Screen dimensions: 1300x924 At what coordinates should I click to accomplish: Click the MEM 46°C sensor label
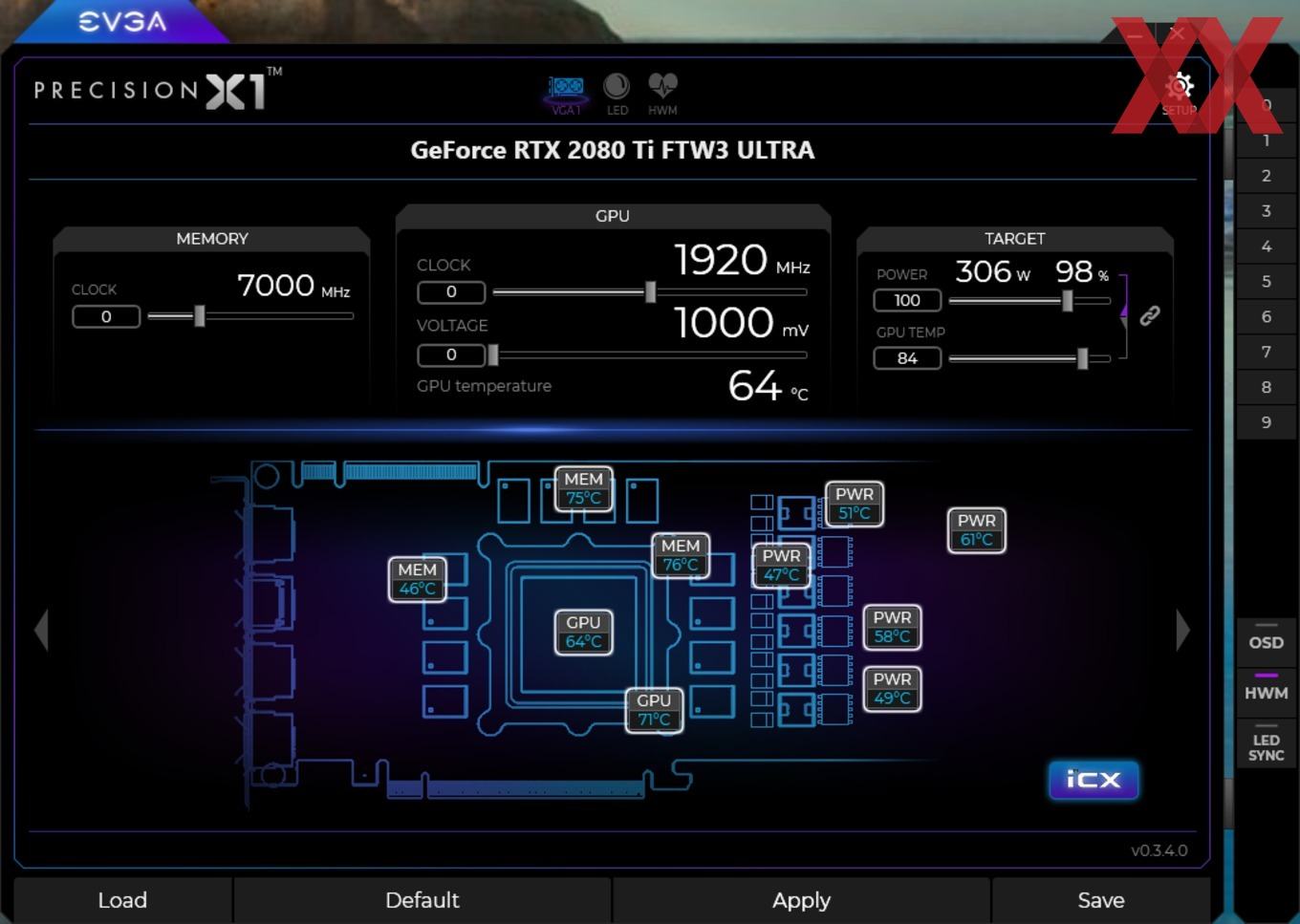[x=418, y=579]
